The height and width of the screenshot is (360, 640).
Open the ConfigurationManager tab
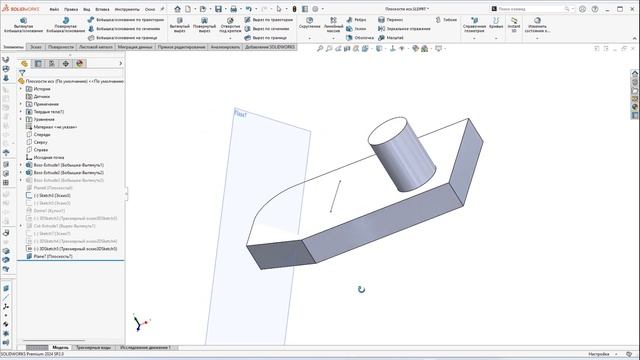point(52,63)
